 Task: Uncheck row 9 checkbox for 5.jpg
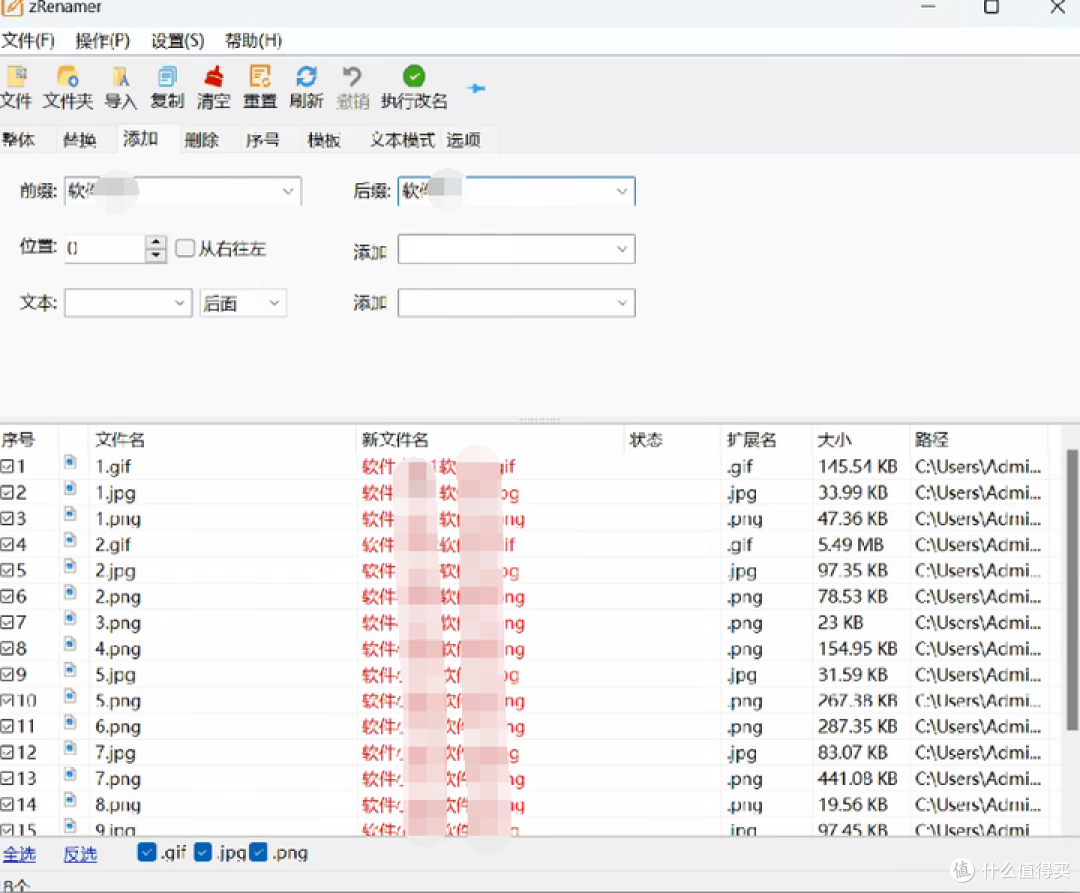click(x=7, y=674)
